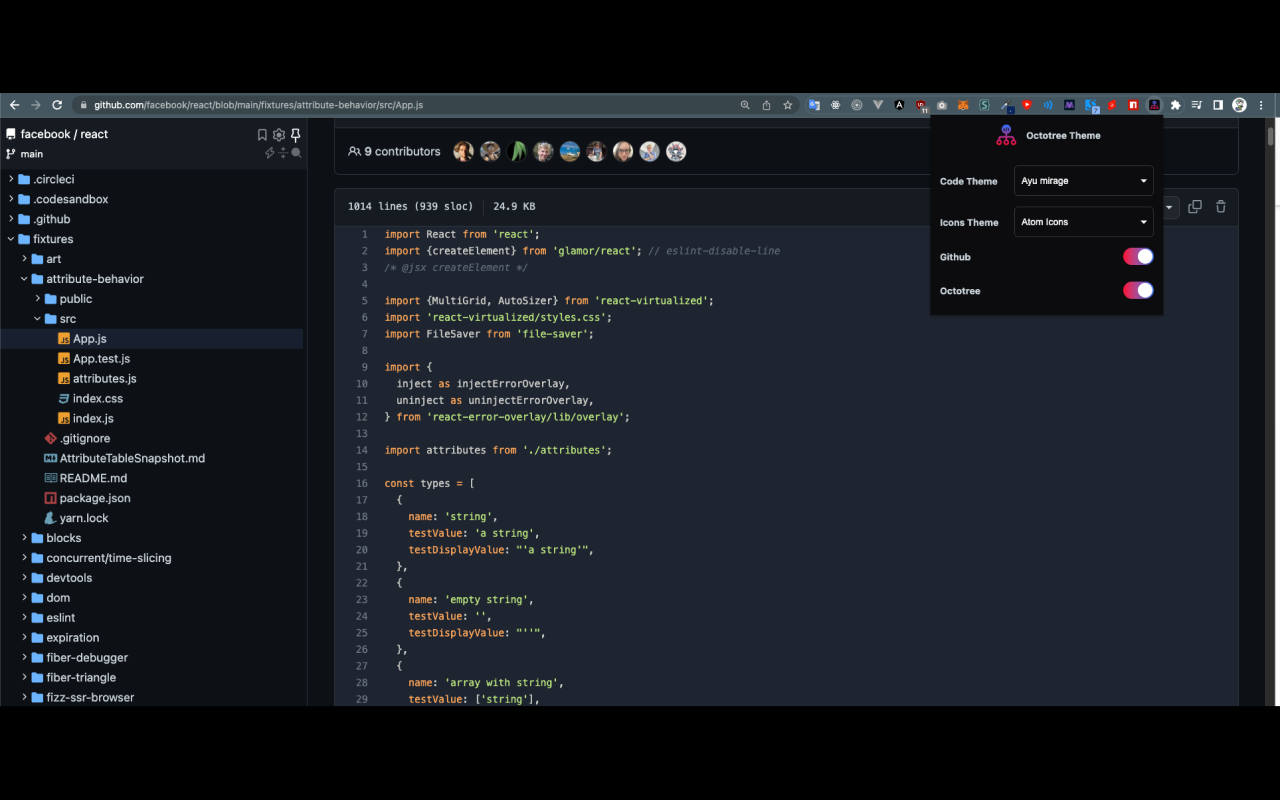The height and width of the screenshot is (800, 1280).
Task: Click the first contributor avatar
Action: point(463,151)
